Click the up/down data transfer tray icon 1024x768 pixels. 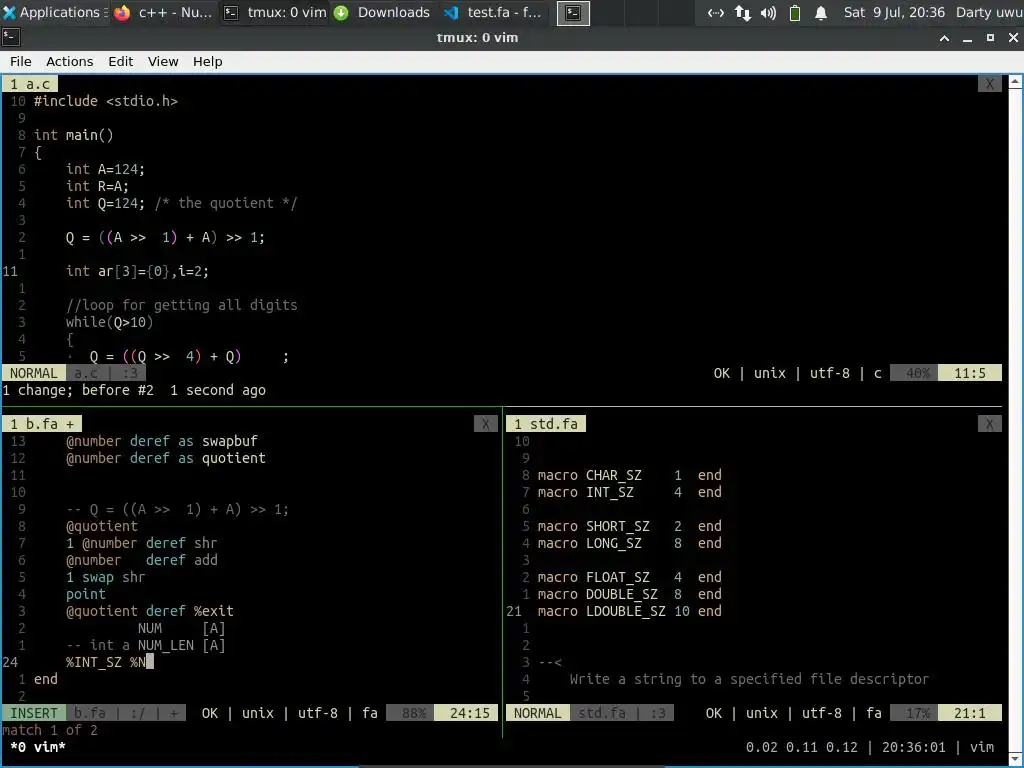tap(743, 12)
